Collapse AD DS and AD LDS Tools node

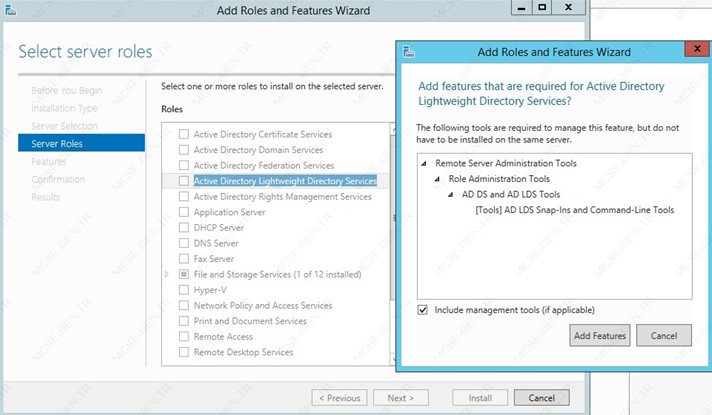450,194
